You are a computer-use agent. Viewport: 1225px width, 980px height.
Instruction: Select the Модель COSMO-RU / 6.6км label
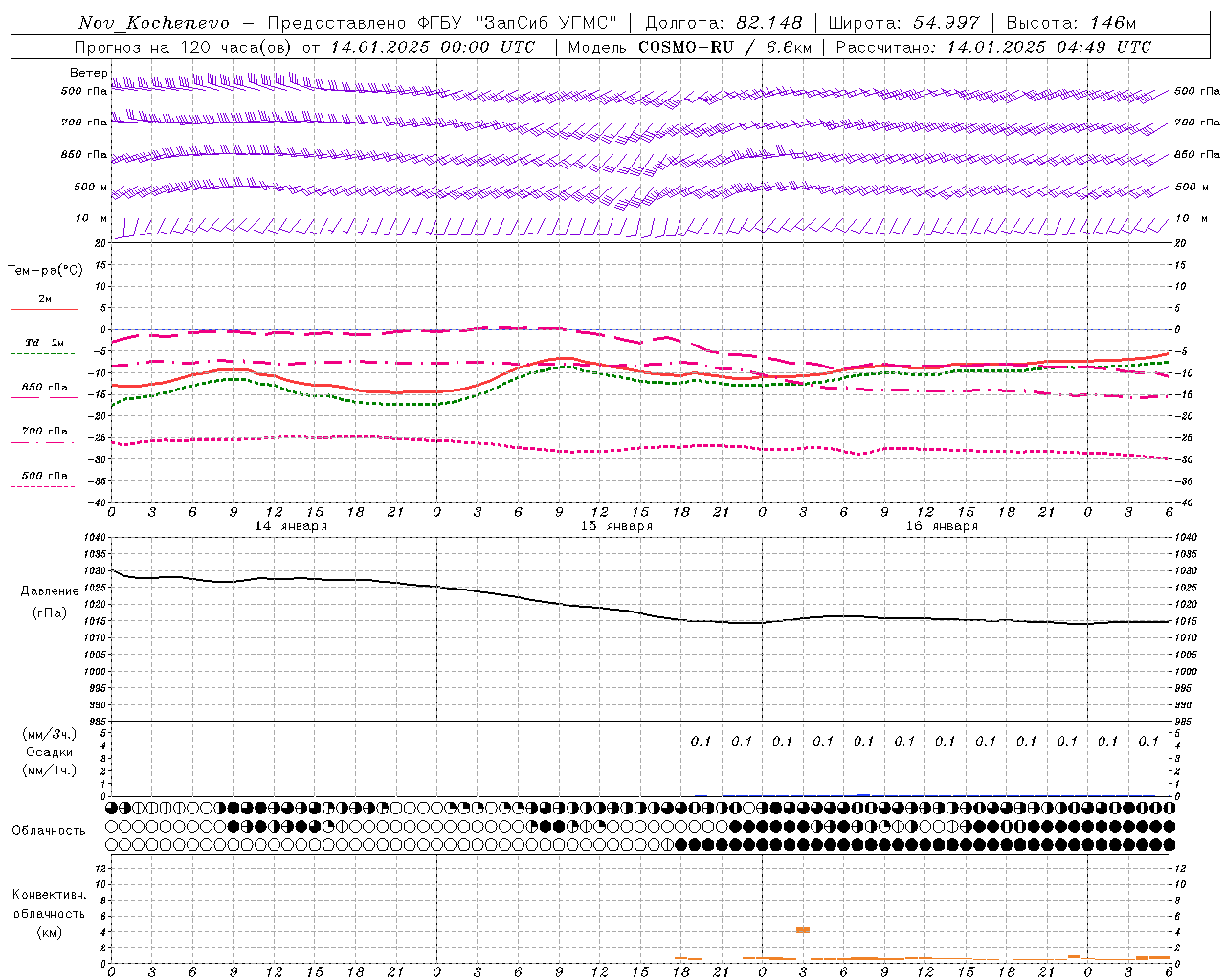[x=688, y=47]
